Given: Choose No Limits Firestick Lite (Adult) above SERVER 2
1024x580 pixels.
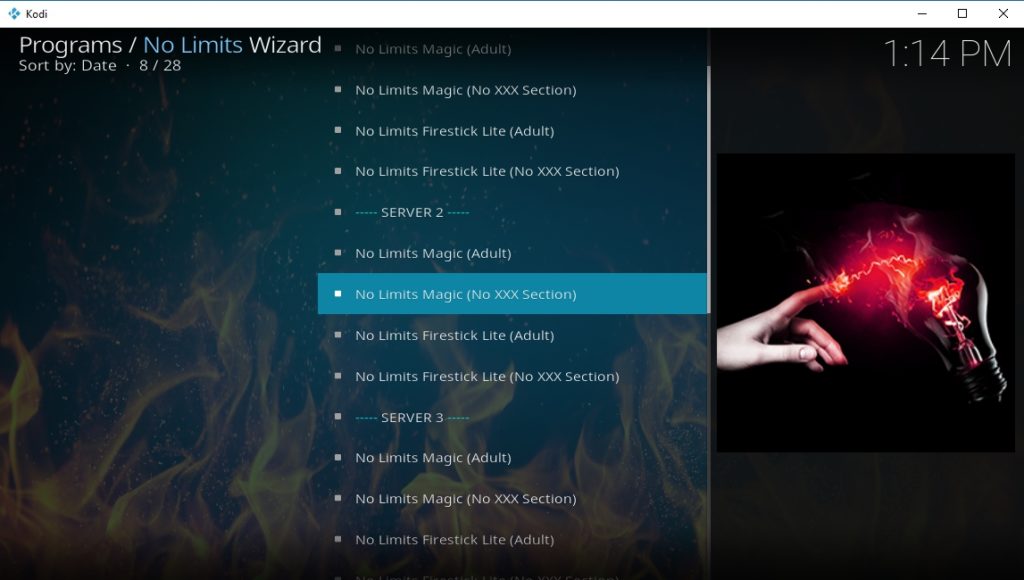Looking at the screenshot, I should click(512, 131).
